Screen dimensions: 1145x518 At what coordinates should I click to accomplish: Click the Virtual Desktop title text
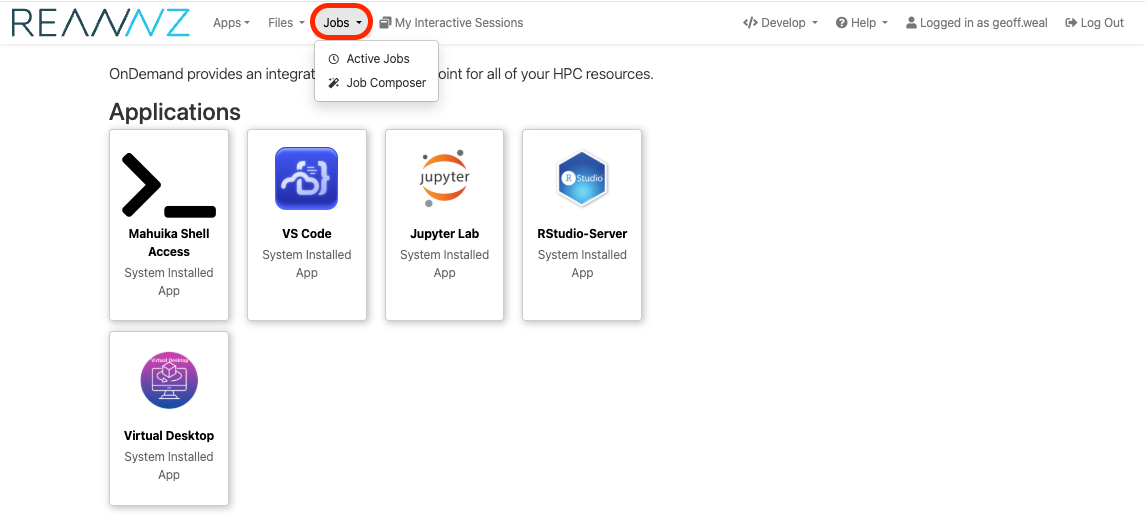[x=169, y=435]
